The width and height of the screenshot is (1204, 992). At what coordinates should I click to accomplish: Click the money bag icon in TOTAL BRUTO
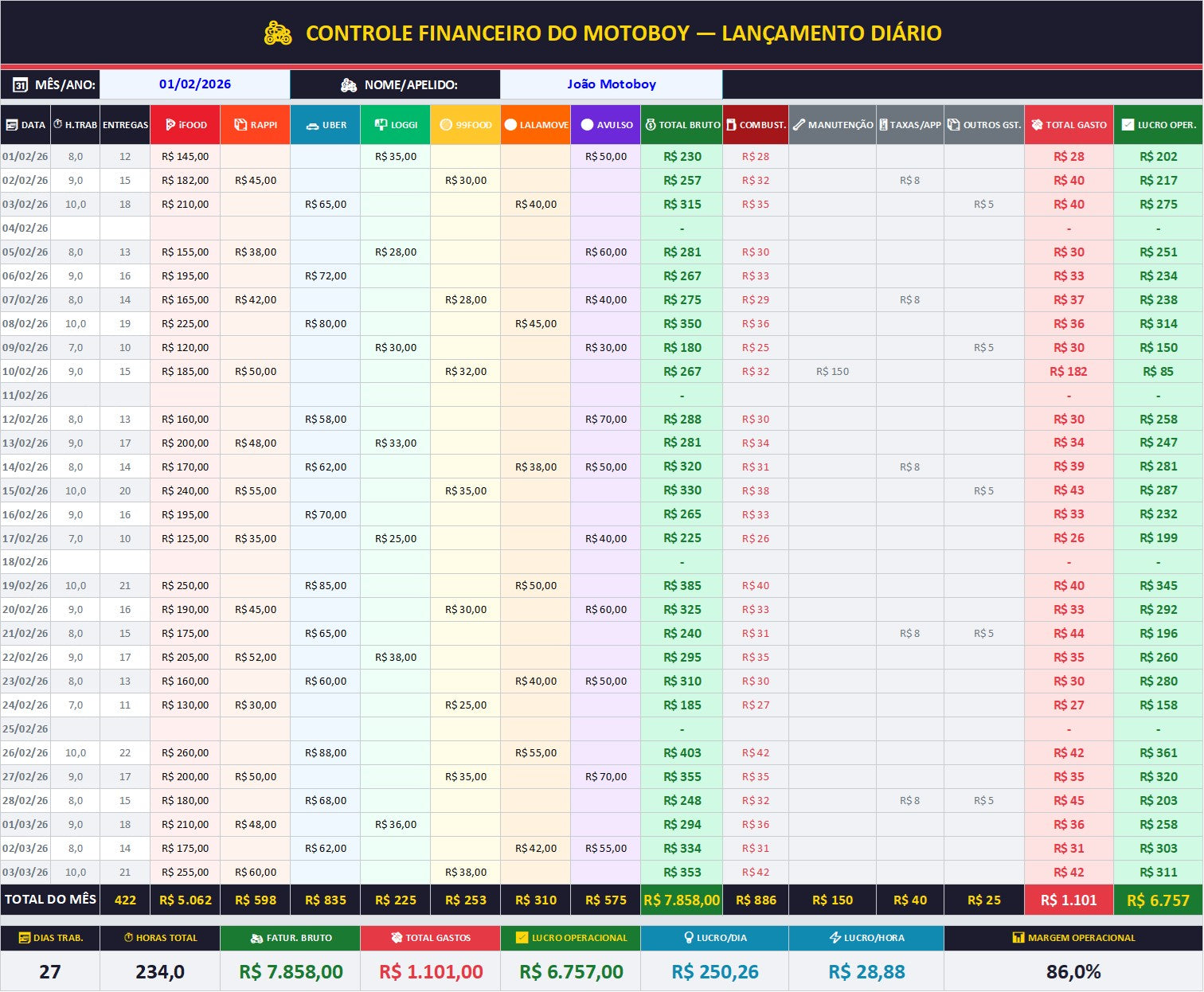click(x=651, y=125)
